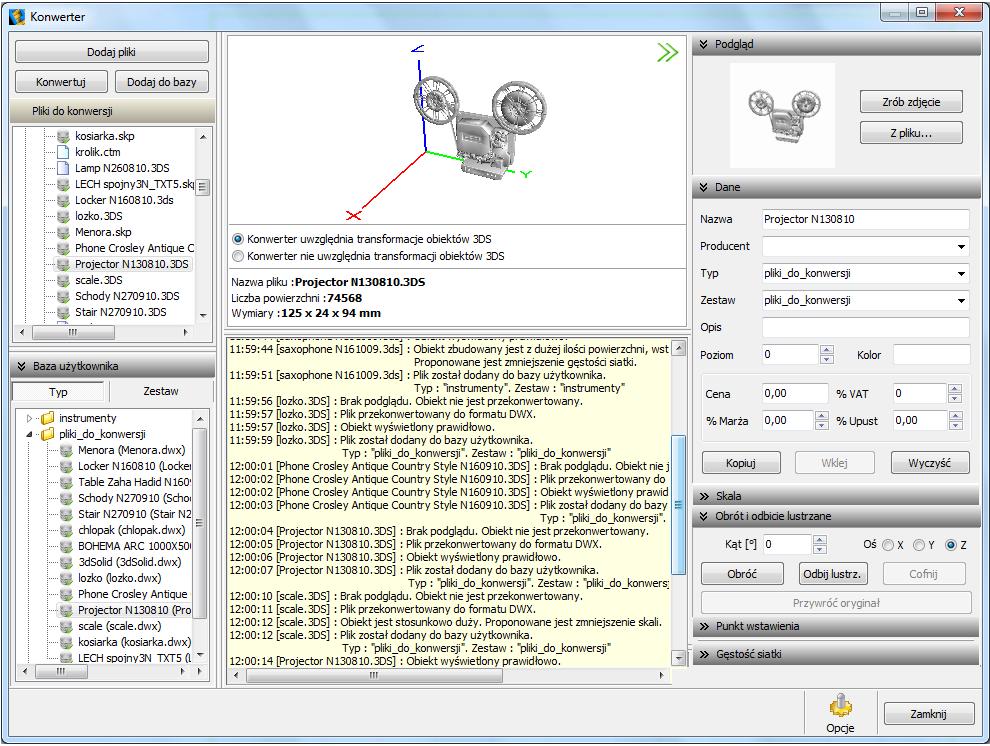This screenshot has height=746, width=990.
Task: Collapse the Dane section
Action: click(x=704, y=187)
